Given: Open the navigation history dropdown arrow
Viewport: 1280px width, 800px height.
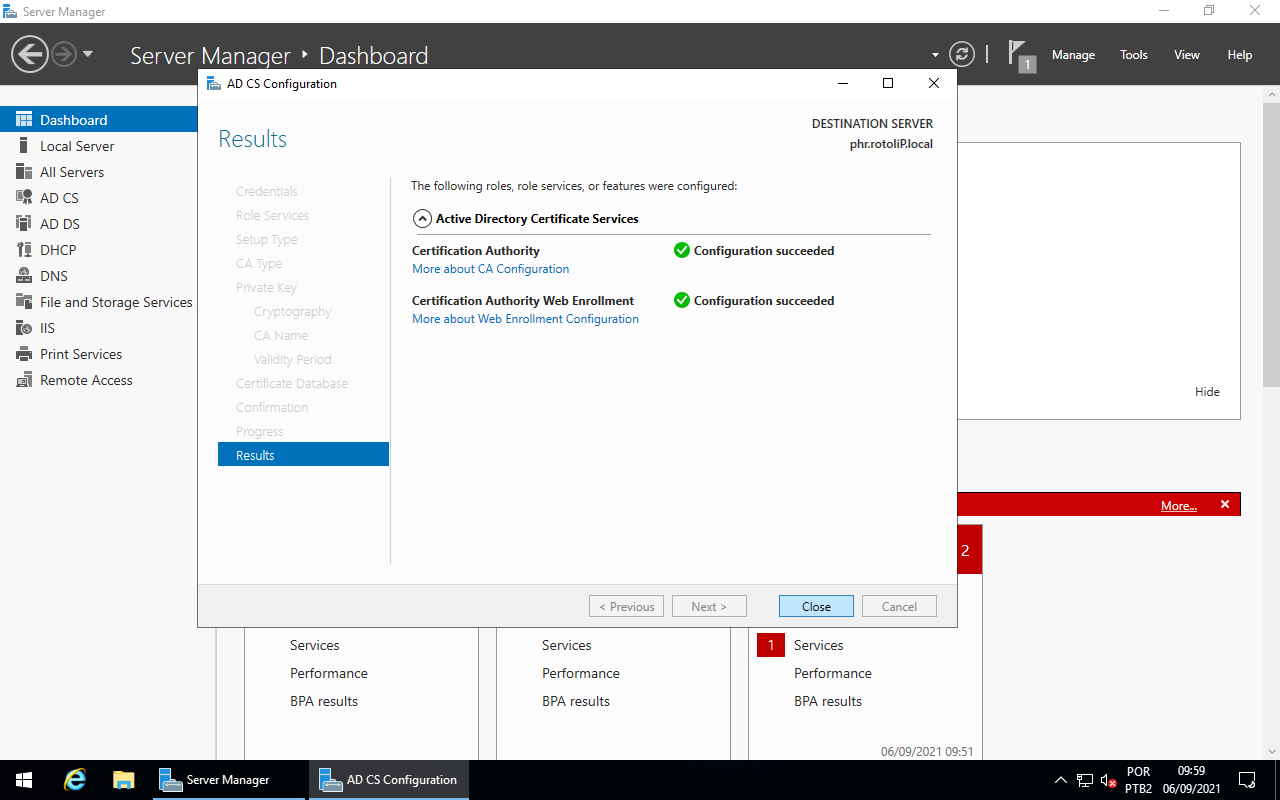Looking at the screenshot, I should tap(88, 54).
